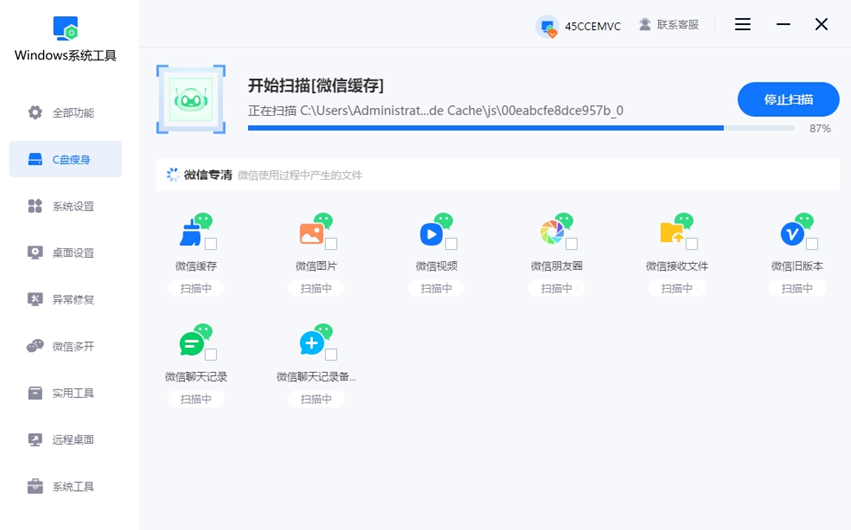This screenshot has width=851, height=530.
Task: Open the hamburger menu in title bar
Action: point(742,24)
